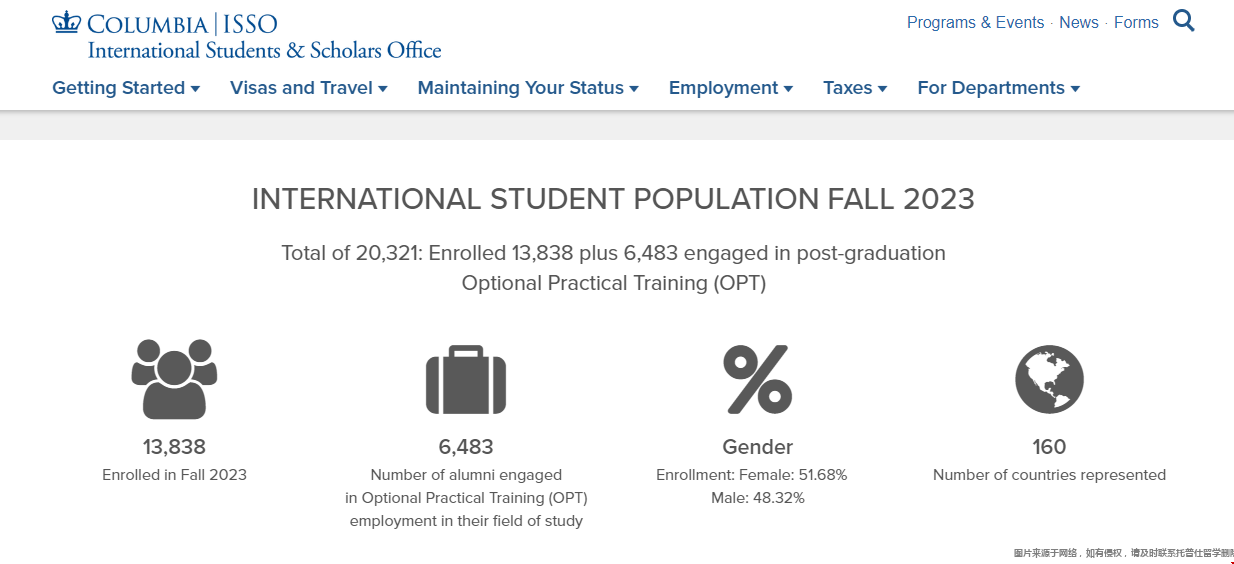Open the Taxes dropdown menu
This screenshot has width=1234, height=564.
click(855, 88)
